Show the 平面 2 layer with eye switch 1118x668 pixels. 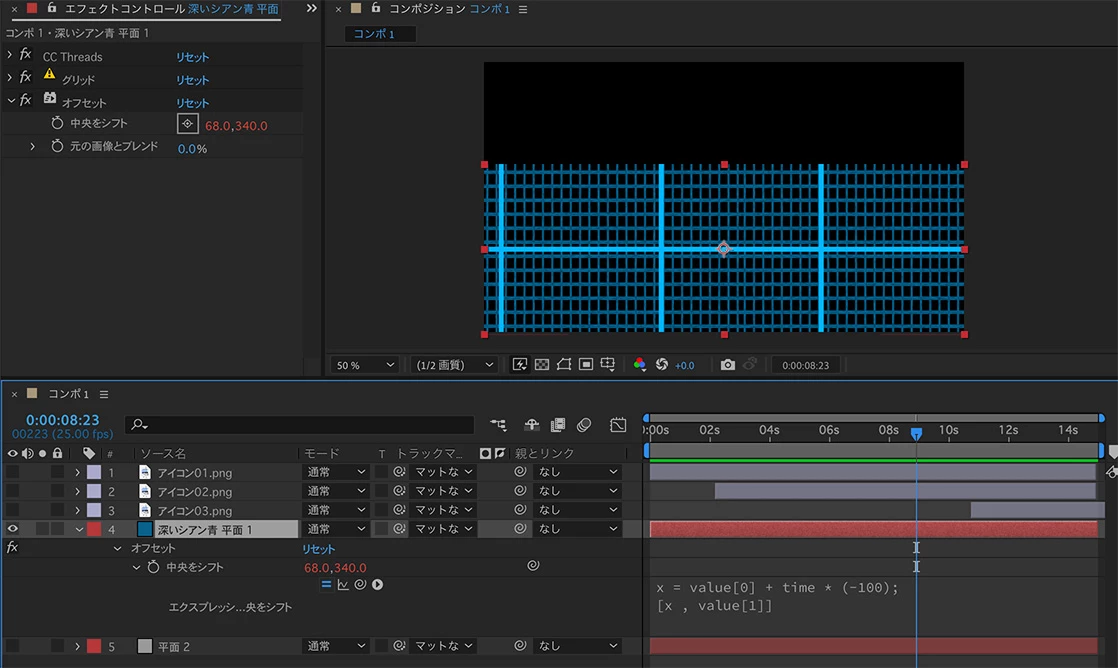[x=12, y=646]
